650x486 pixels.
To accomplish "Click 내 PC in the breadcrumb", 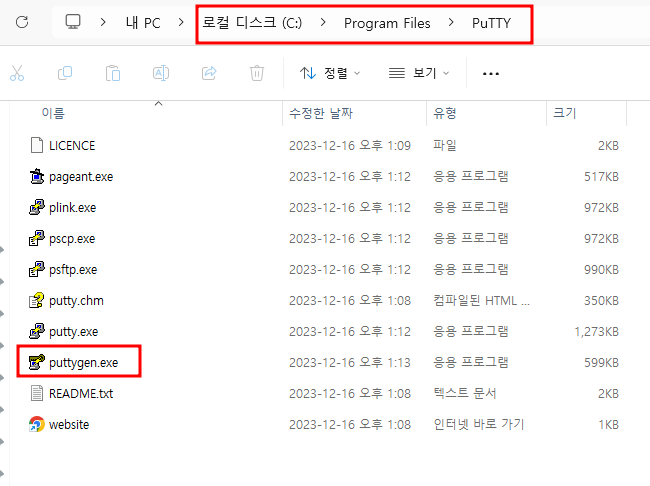I will pyautogui.click(x=143, y=23).
